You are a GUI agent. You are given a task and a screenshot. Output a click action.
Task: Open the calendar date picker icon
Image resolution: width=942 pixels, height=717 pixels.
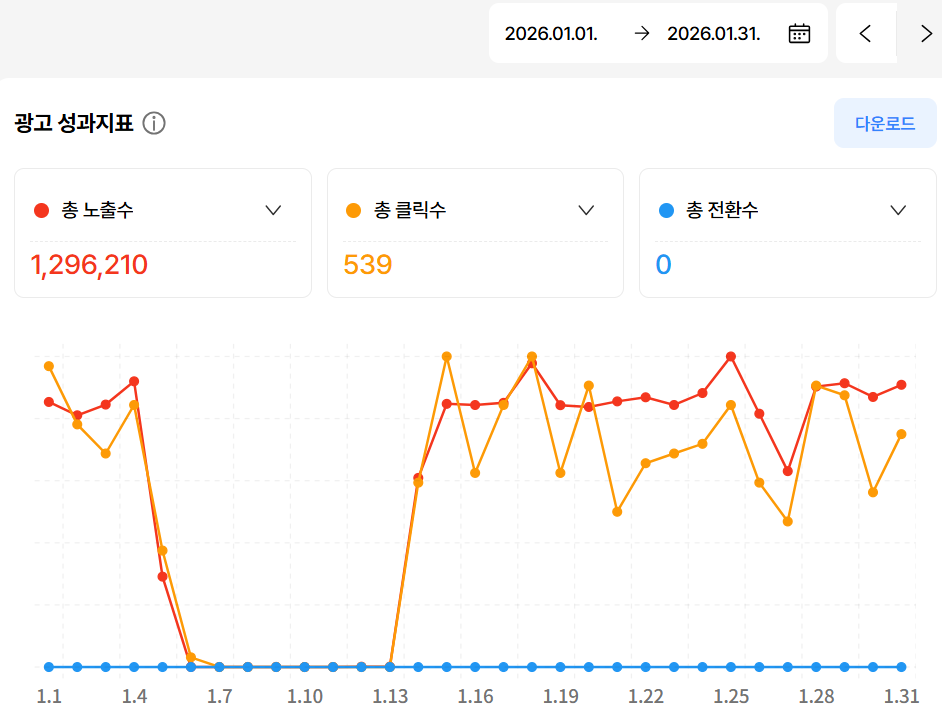[x=799, y=34]
